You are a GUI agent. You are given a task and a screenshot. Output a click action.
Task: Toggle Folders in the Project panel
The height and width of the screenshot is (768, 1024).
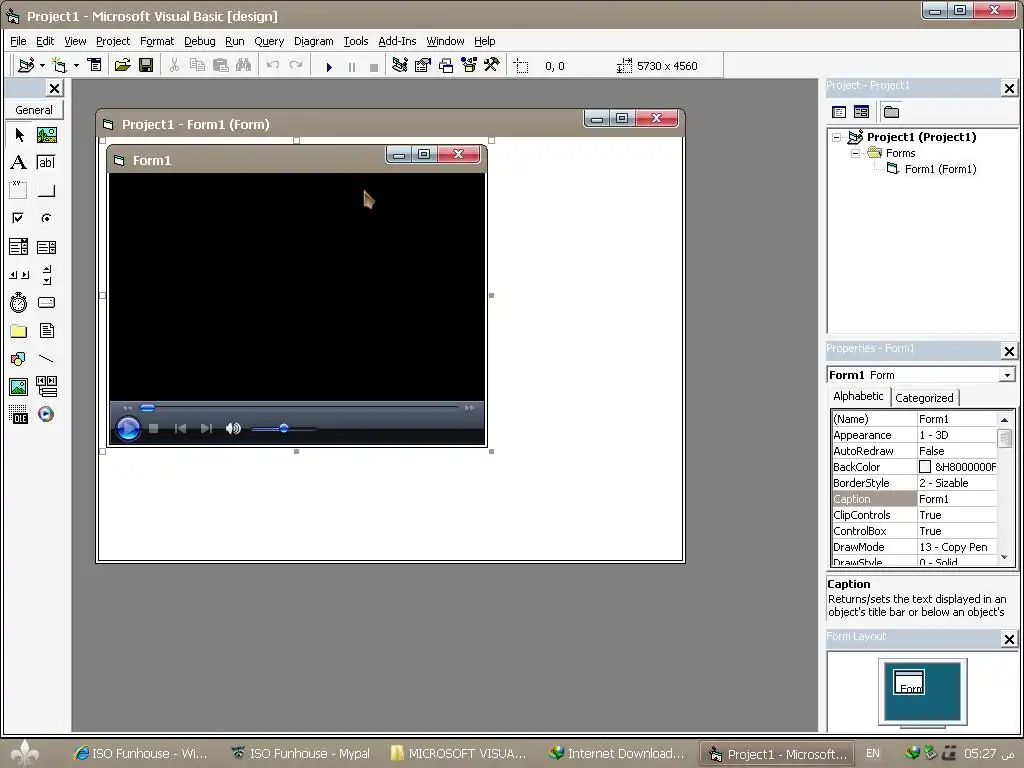(891, 112)
